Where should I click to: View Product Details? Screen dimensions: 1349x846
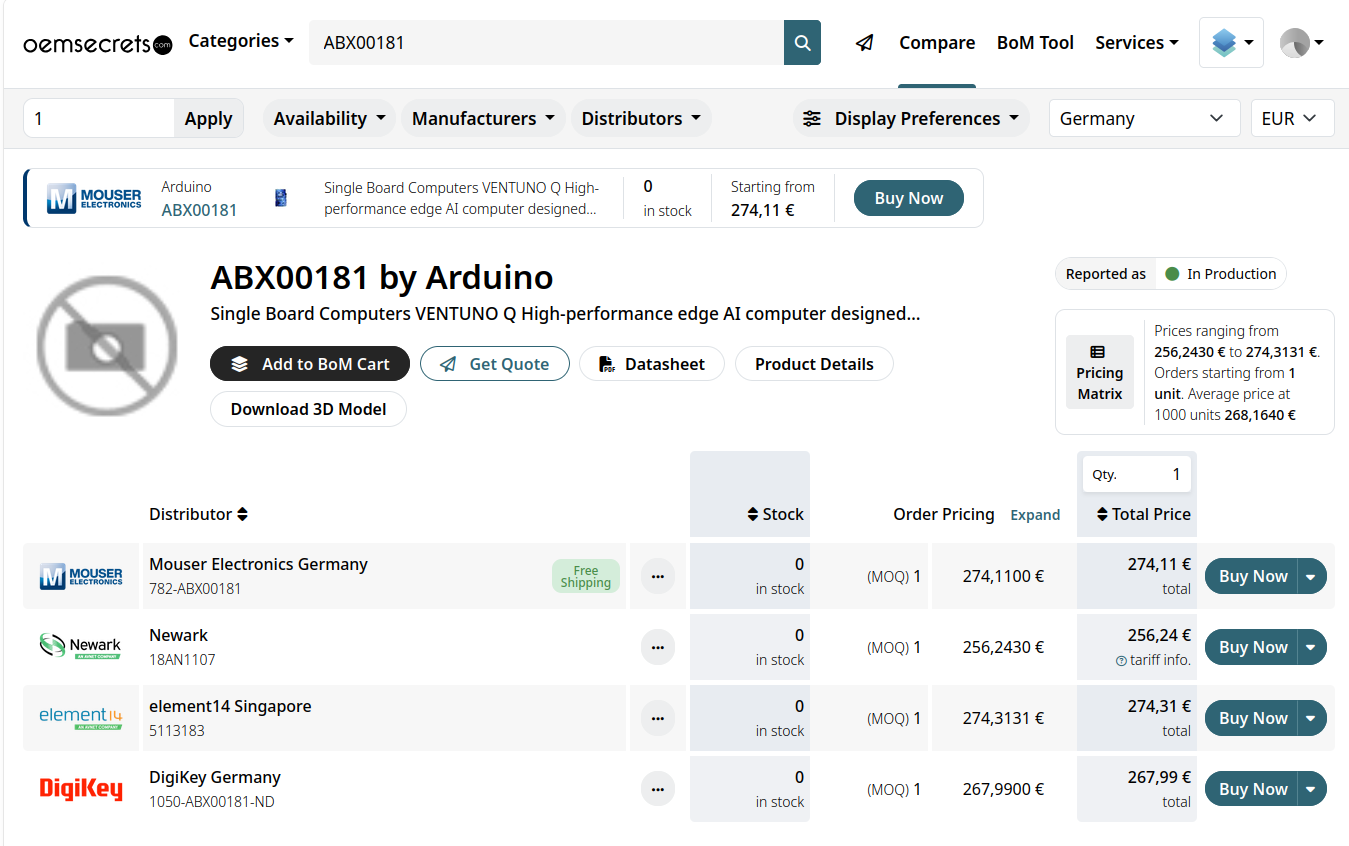pos(814,364)
